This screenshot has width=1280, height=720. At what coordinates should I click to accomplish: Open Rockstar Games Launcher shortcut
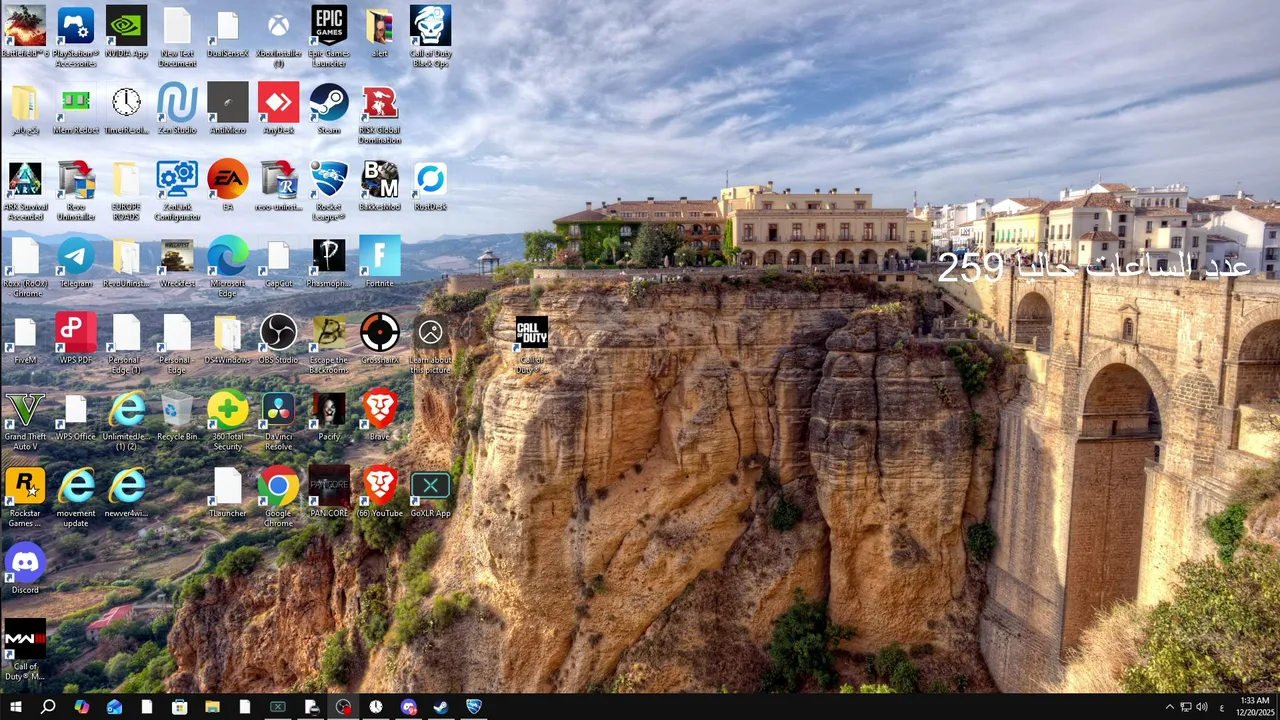(x=25, y=498)
